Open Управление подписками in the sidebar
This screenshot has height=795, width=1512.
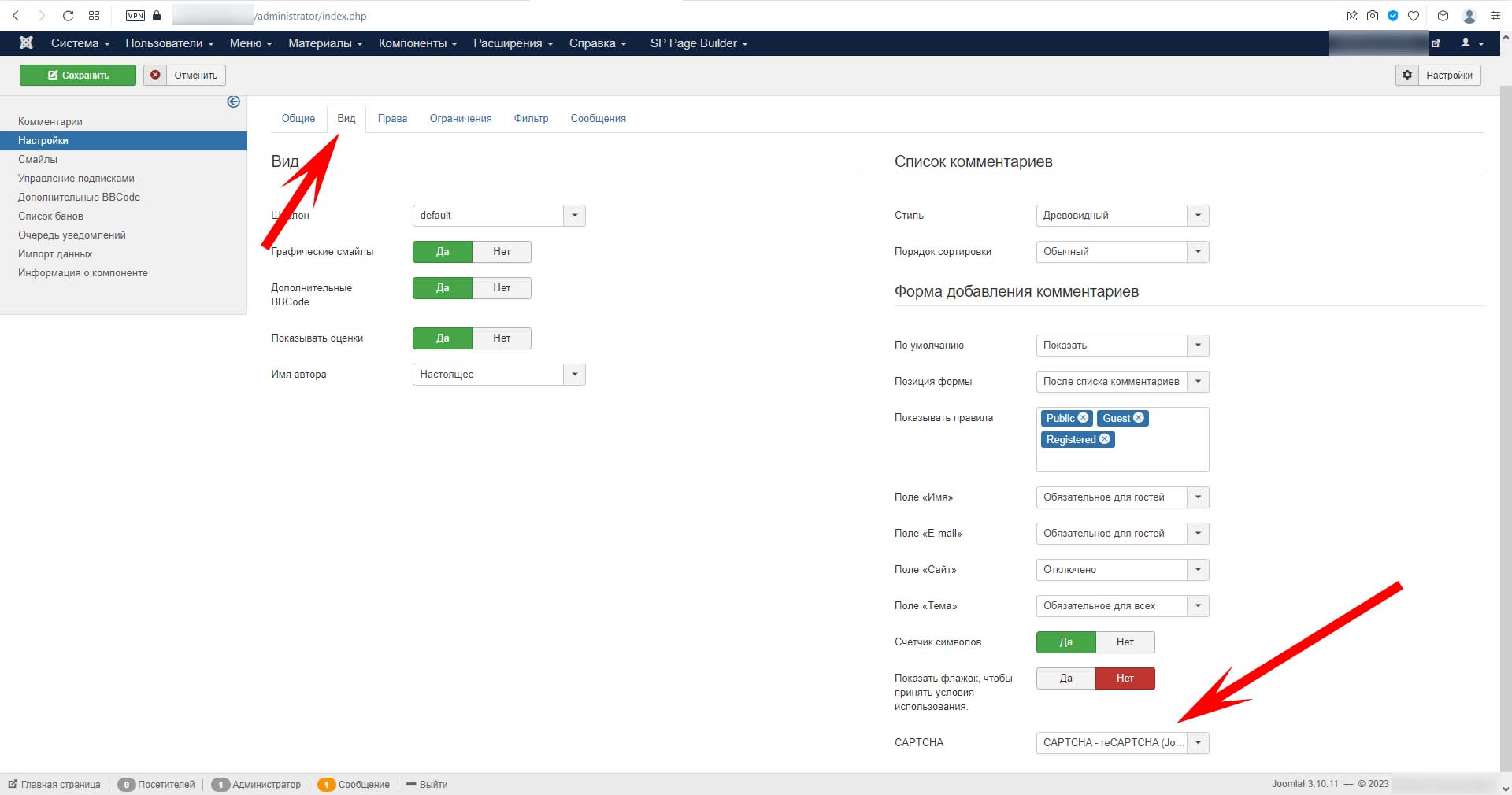(76, 179)
